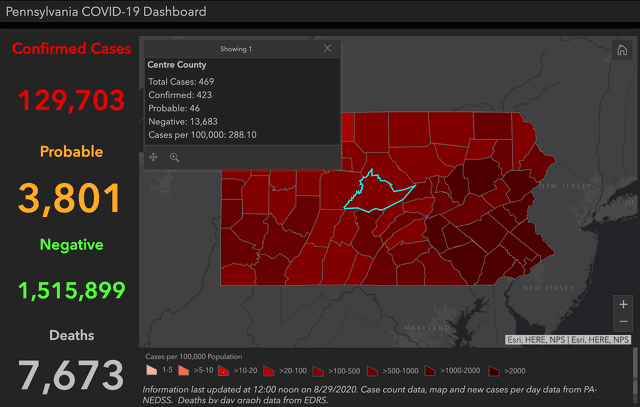Click the Probable heading

point(71,151)
